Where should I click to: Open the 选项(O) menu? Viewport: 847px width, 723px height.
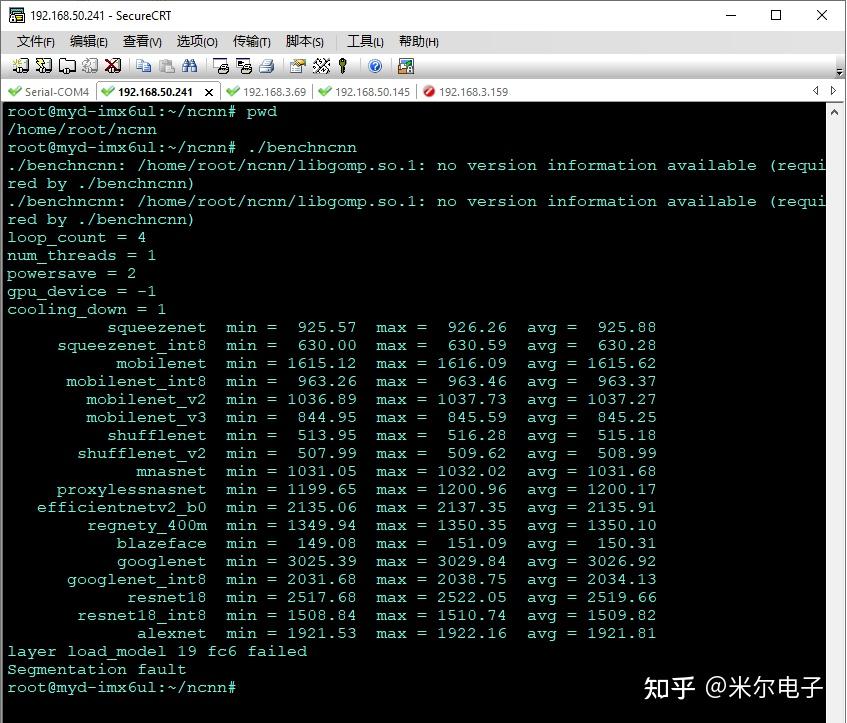pyautogui.click(x=196, y=41)
